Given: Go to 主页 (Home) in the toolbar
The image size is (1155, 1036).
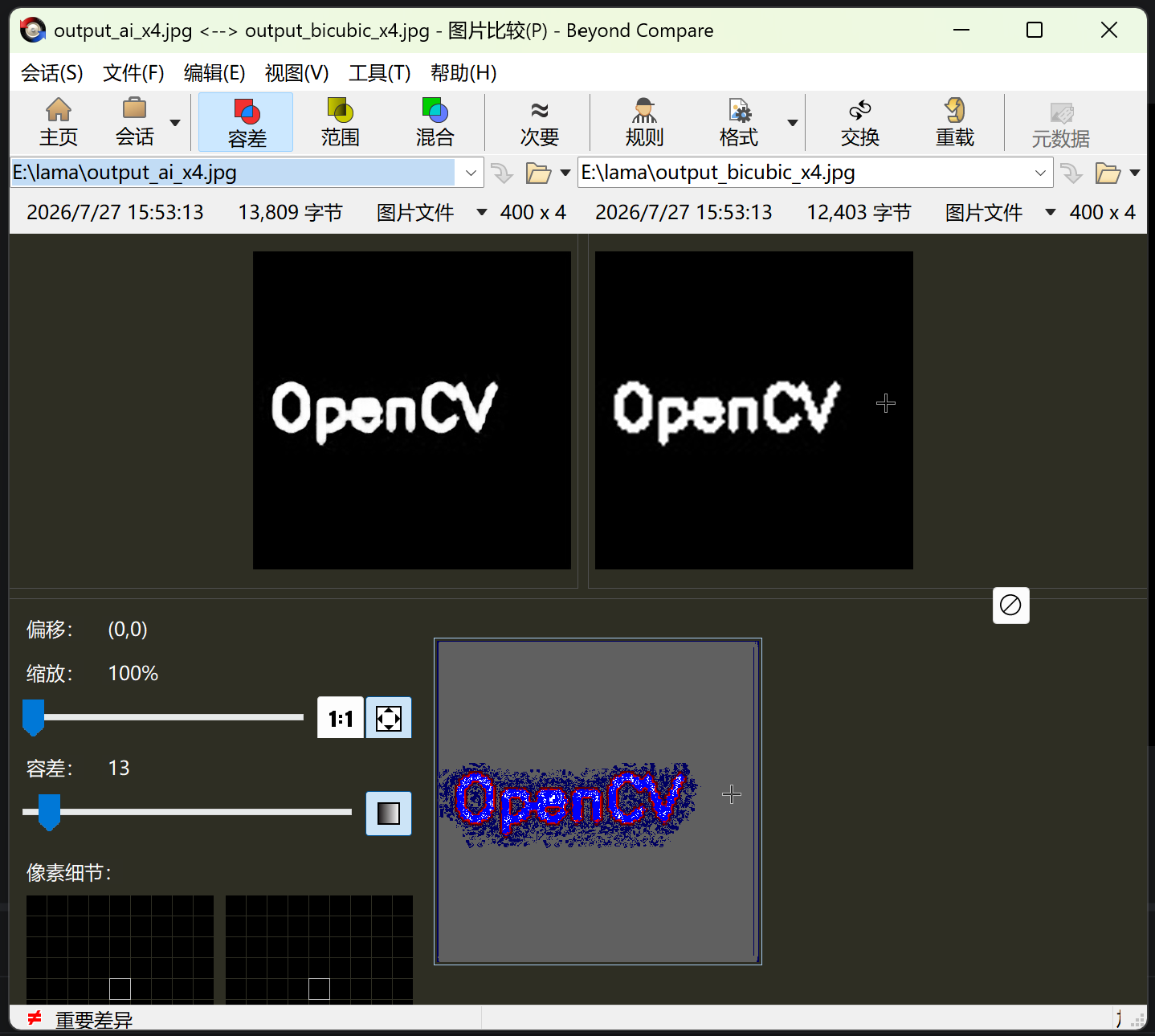Looking at the screenshot, I should (x=59, y=122).
